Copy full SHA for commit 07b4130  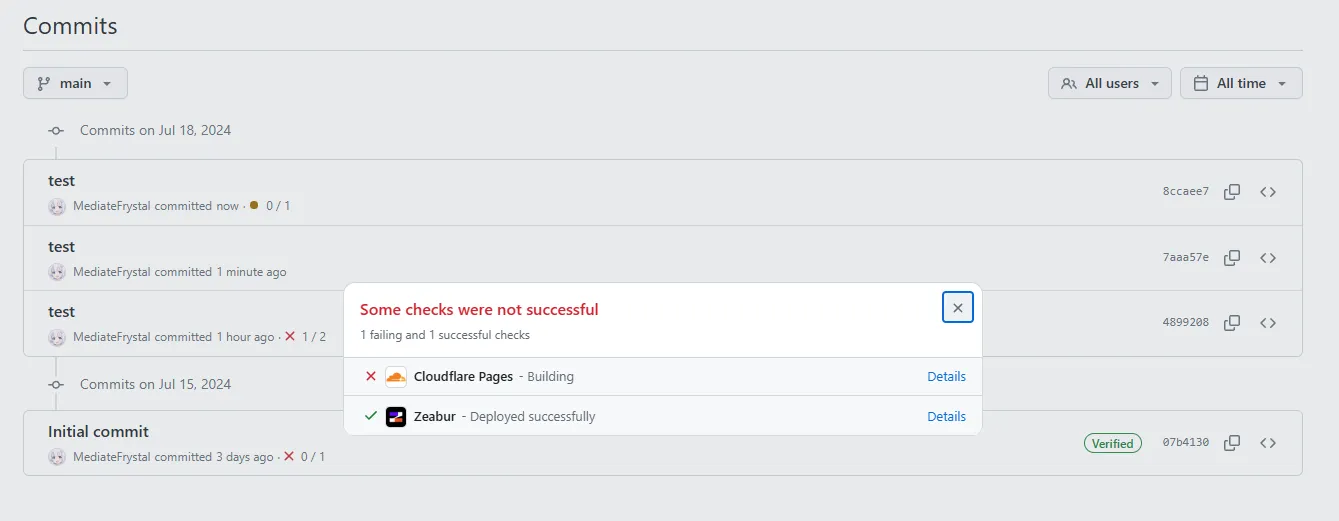coord(1232,443)
